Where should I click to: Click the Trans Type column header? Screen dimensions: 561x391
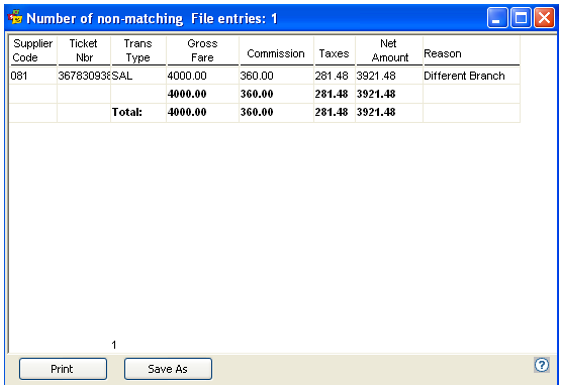coord(138,50)
